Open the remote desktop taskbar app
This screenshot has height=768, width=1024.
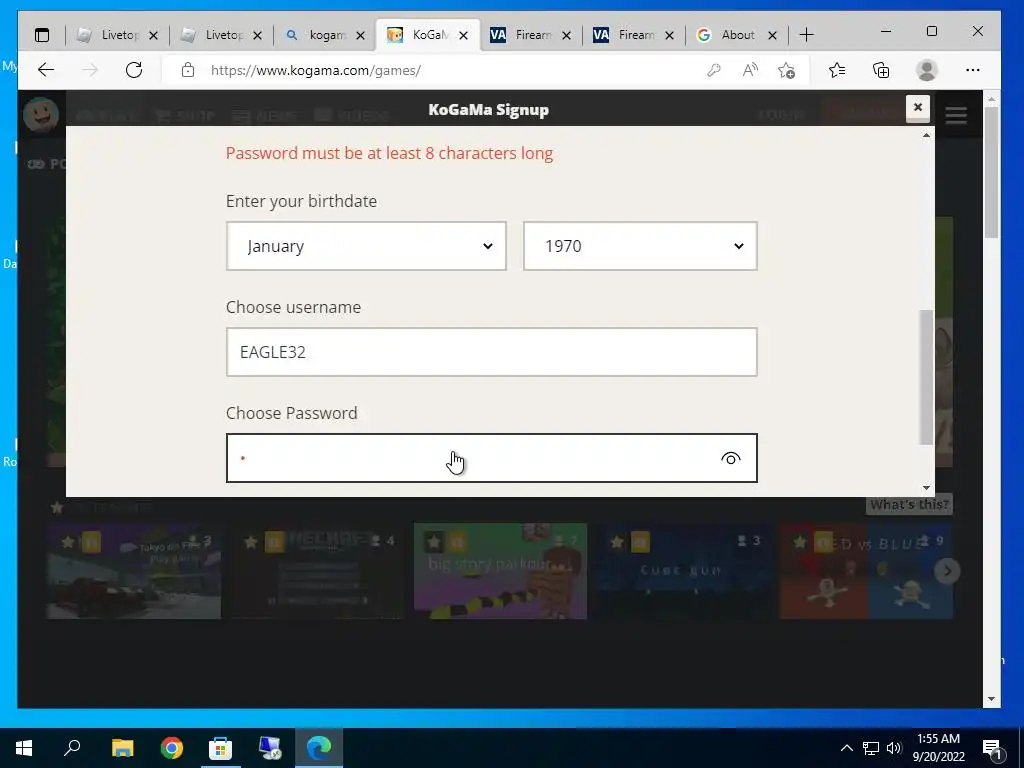coord(270,748)
